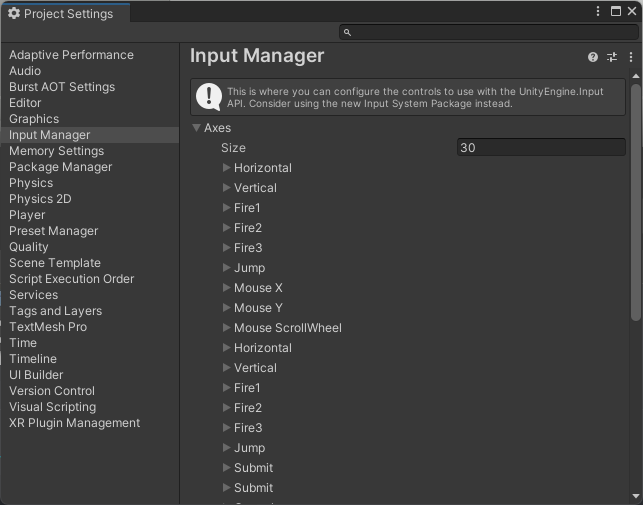Open the Graphics settings category
This screenshot has height=505, width=643.
[34, 119]
